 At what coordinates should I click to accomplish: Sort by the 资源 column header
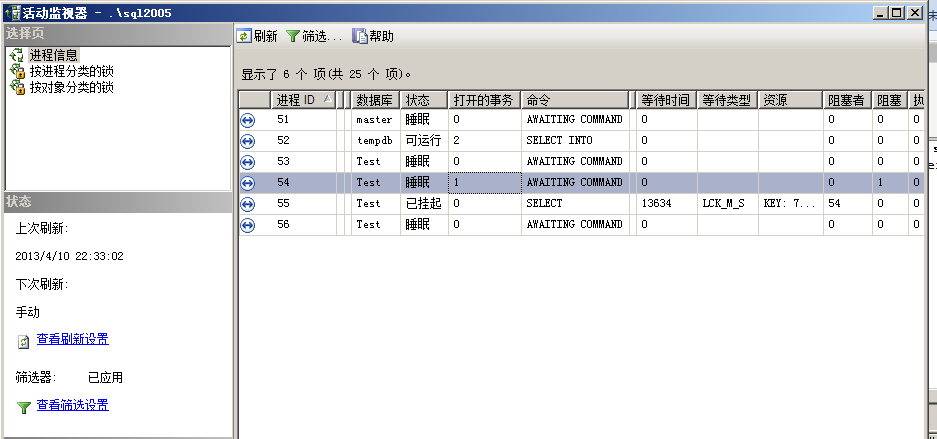pyautogui.click(x=791, y=100)
